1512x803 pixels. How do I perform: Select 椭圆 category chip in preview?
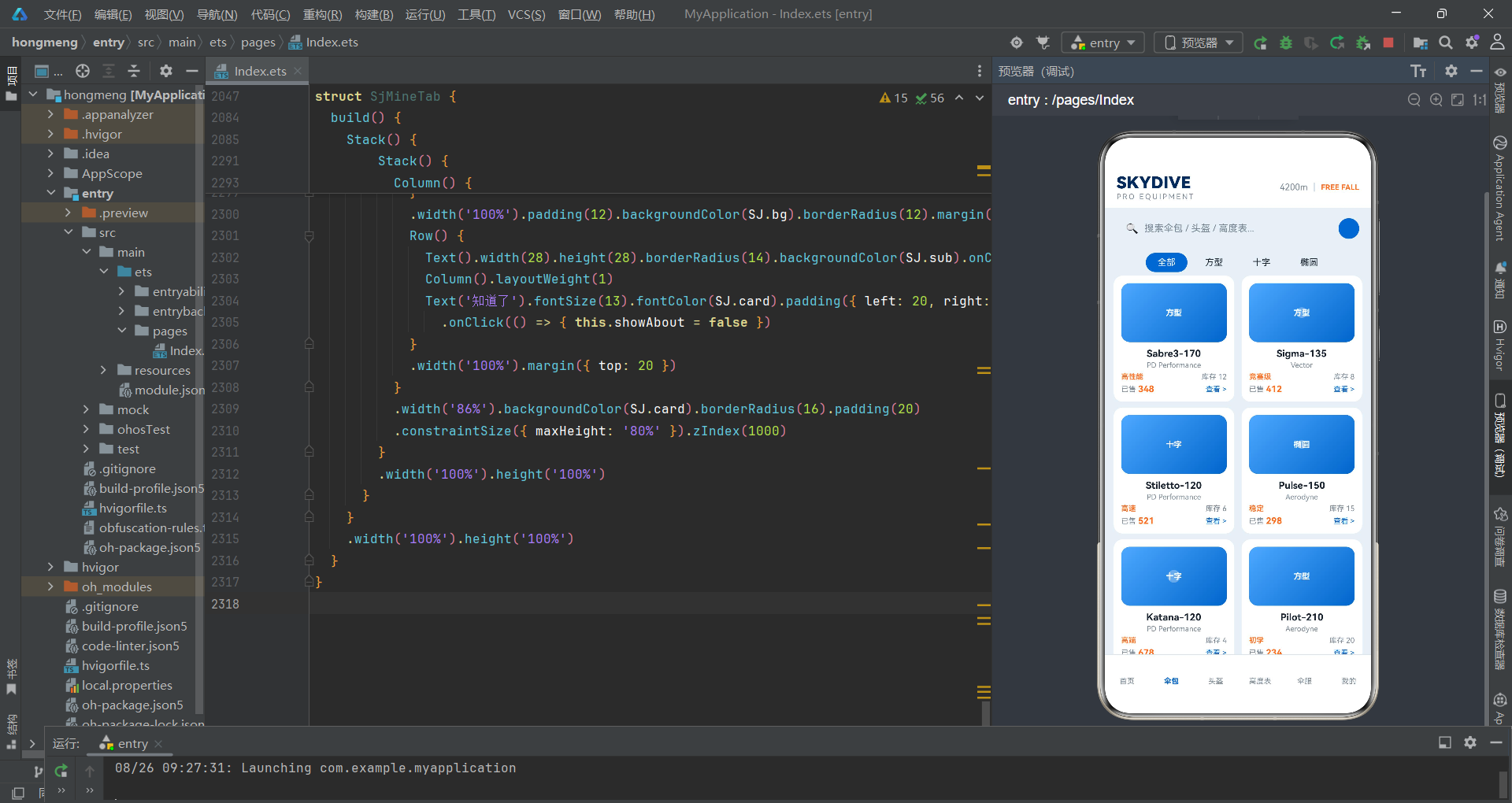point(1309,262)
